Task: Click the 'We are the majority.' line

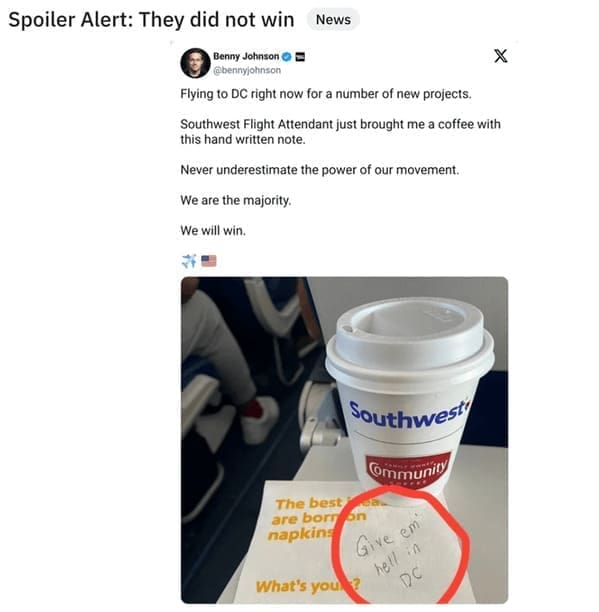Action: (236, 200)
